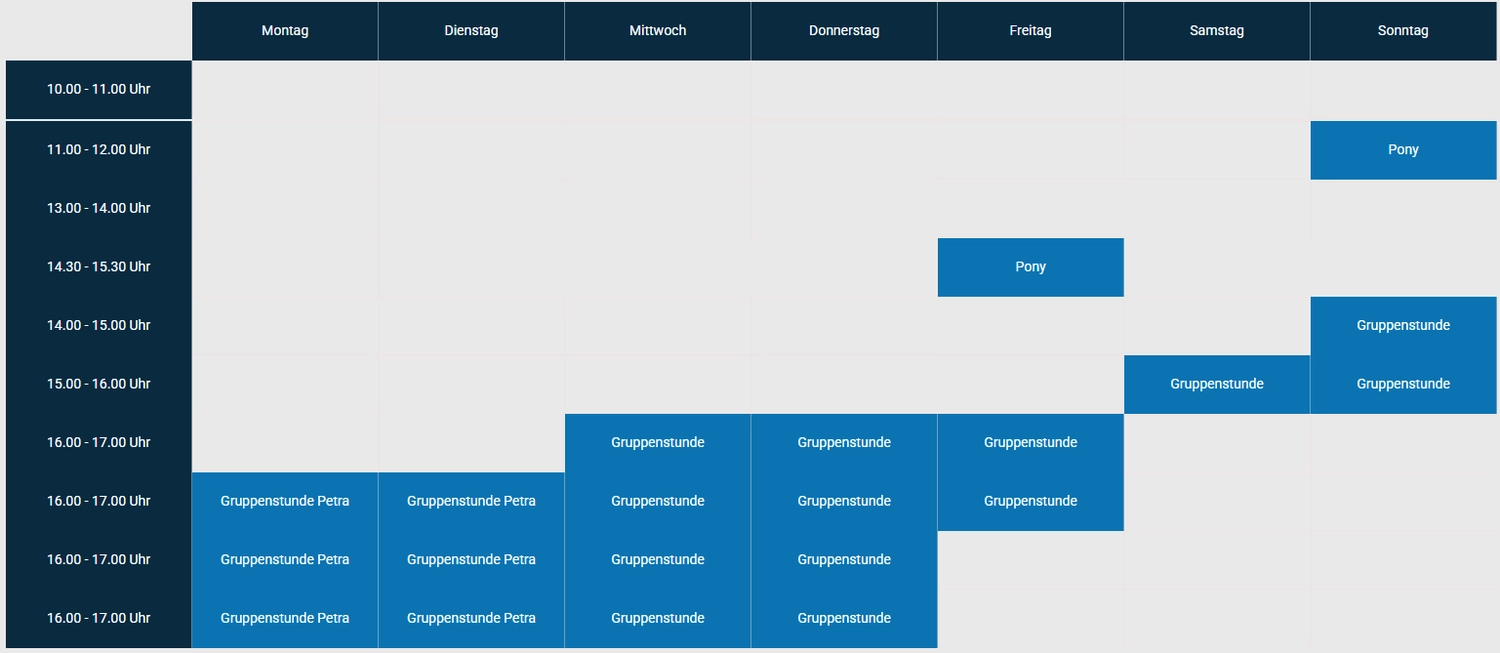Select the 13.00 - 14.00 Uhr row label
The image size is (1500, 653).
(99, 208)
